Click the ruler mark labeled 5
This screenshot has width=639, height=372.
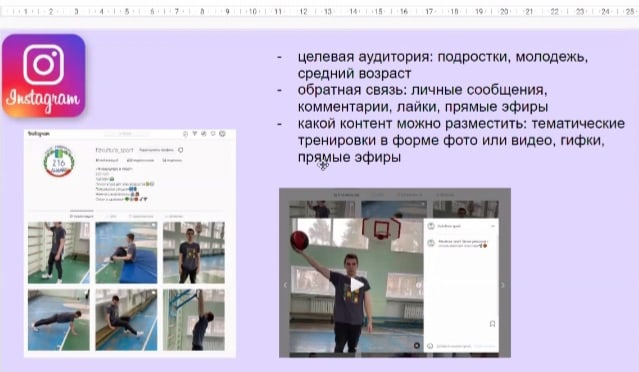(x=127, y=11)
